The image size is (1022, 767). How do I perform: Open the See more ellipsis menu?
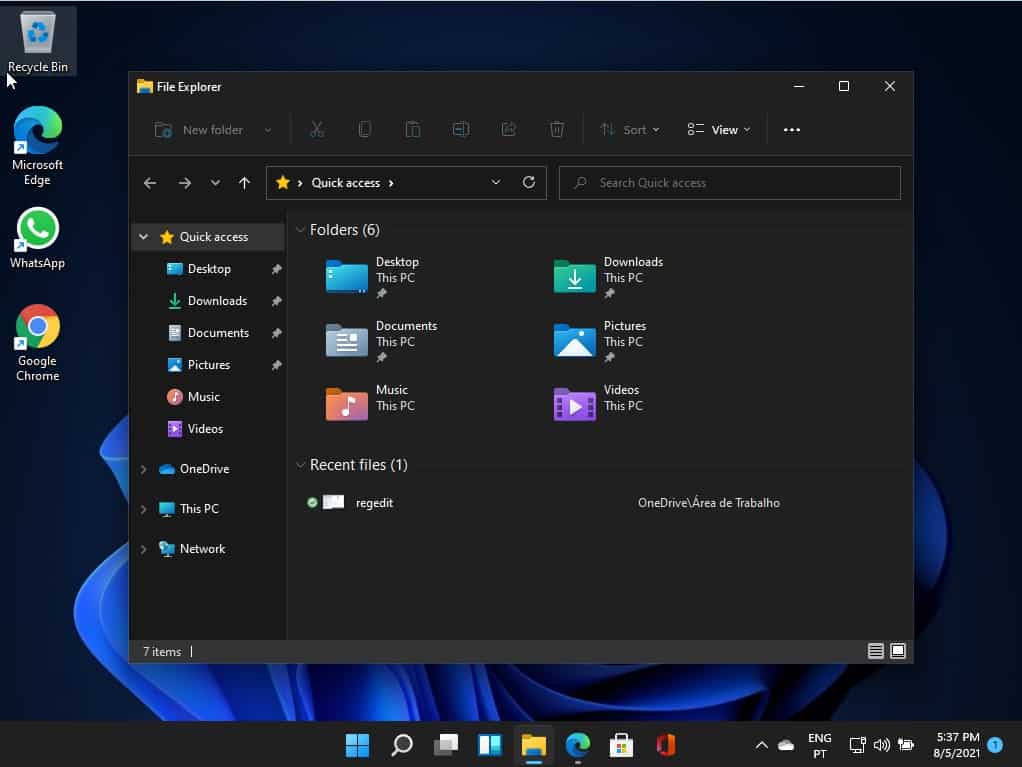[x=792, y=130]
